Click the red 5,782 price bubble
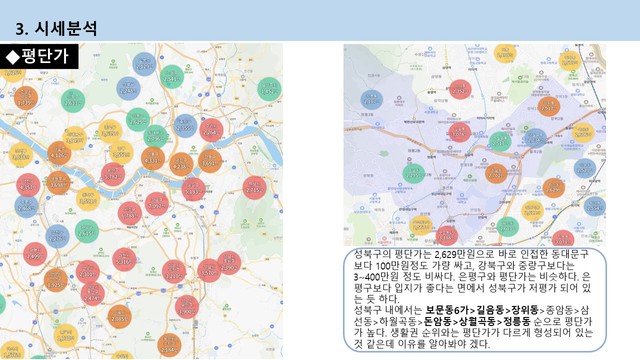Image resolution: width=640 pixels, height=360 pixels. click(x=113, y=174)
